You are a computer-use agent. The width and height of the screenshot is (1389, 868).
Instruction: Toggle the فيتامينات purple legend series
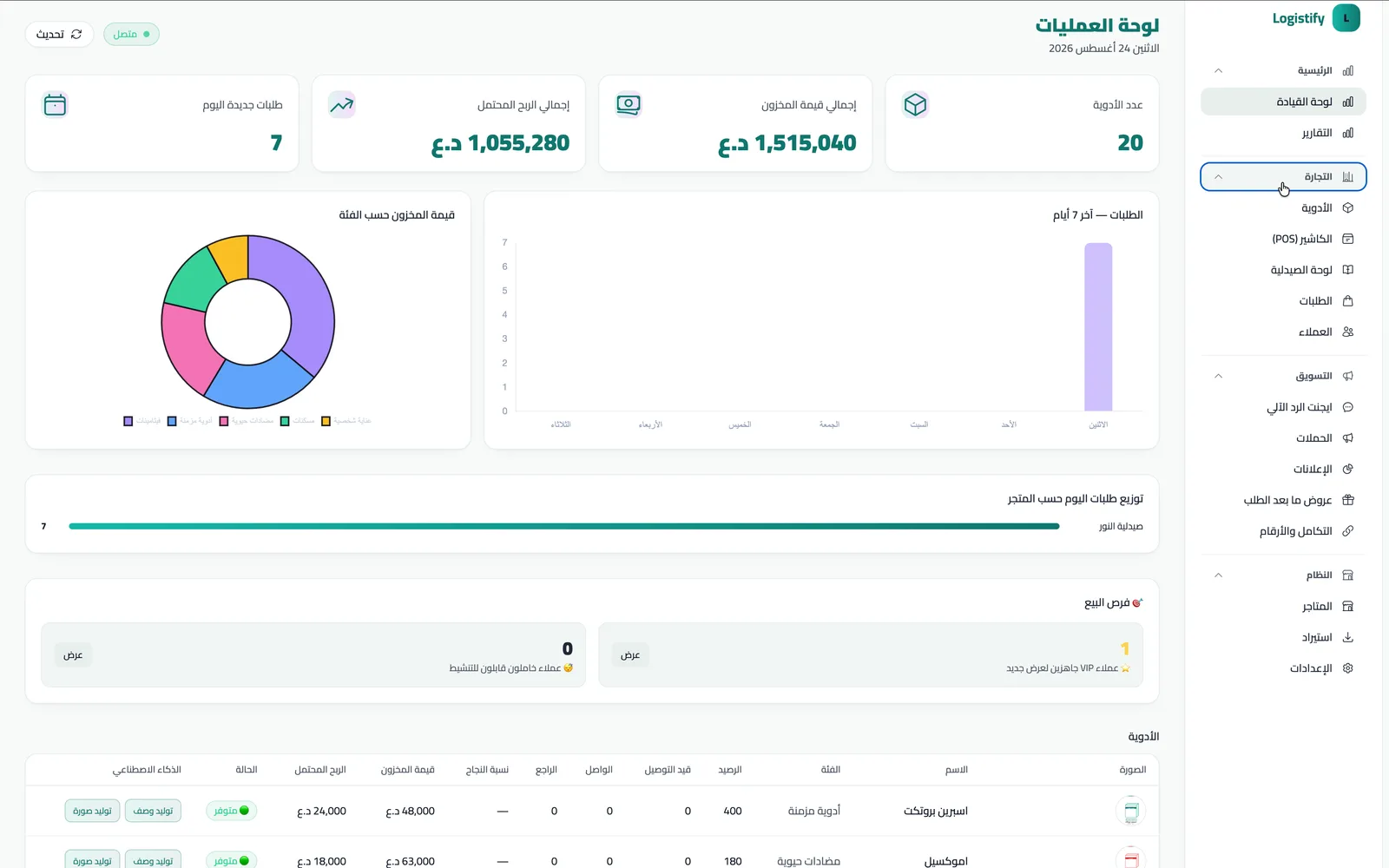point(142,421)
